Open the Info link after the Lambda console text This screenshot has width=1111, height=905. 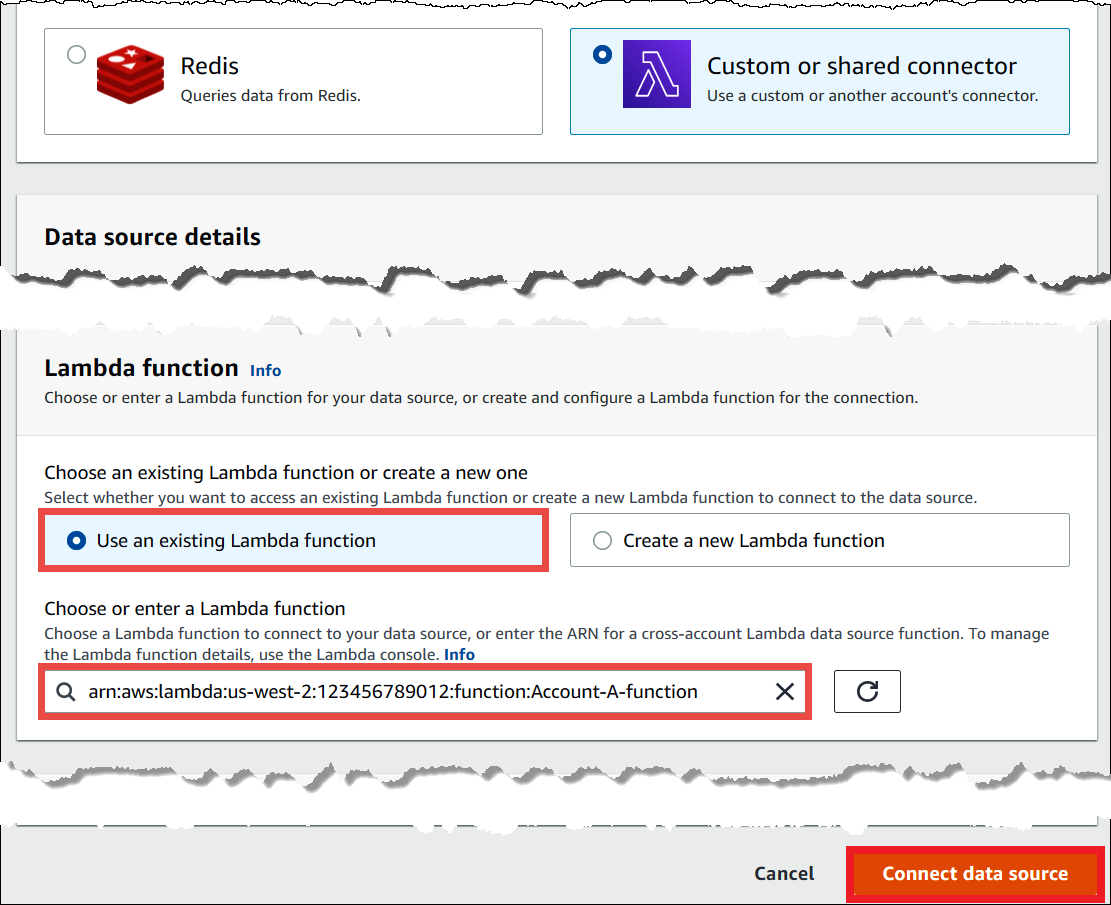459,654
